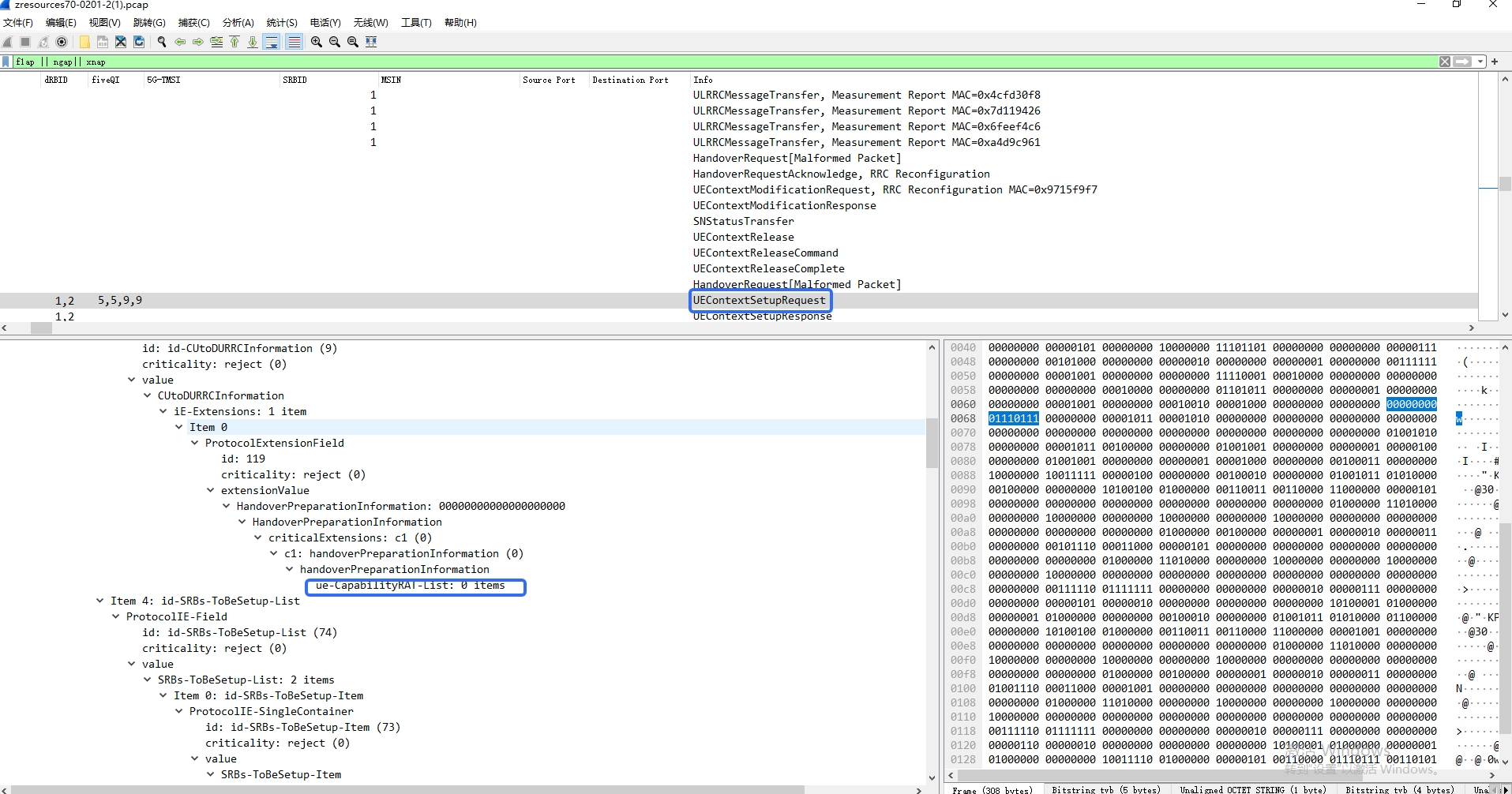
Task: Click the display filter input field
Action: click(x=725, y=62)
